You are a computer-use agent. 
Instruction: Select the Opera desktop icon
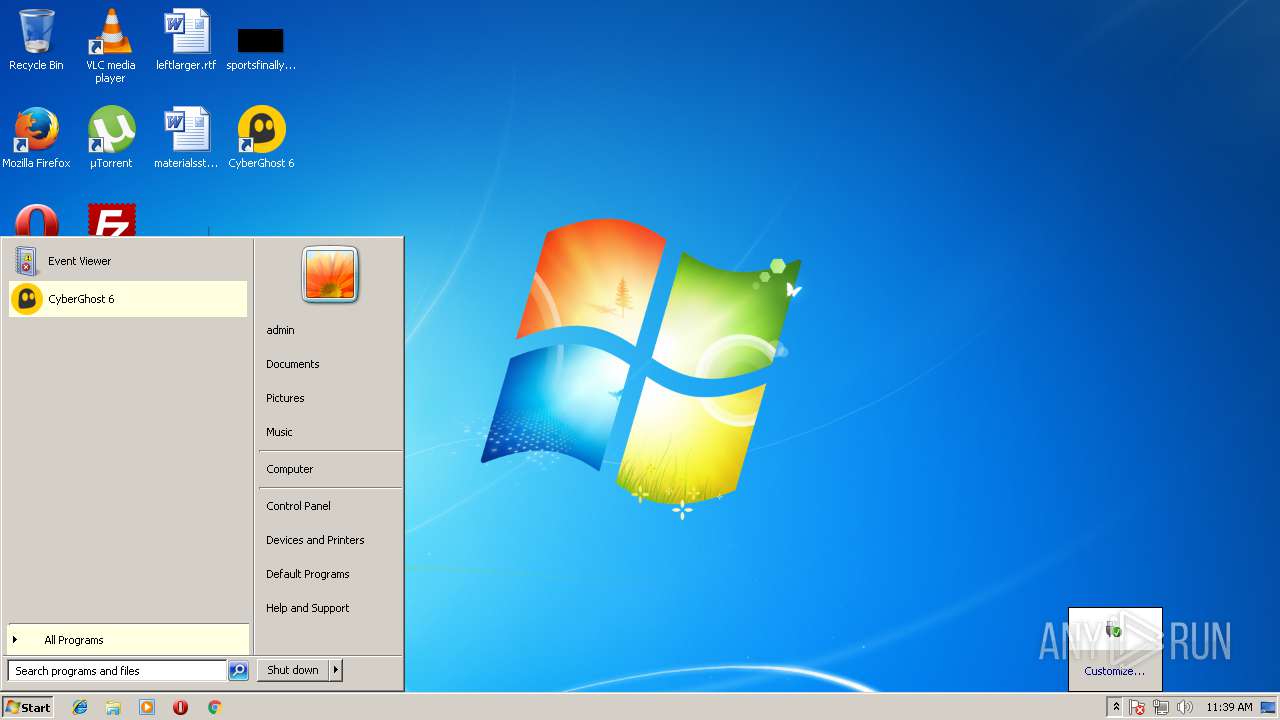point(36,220)
